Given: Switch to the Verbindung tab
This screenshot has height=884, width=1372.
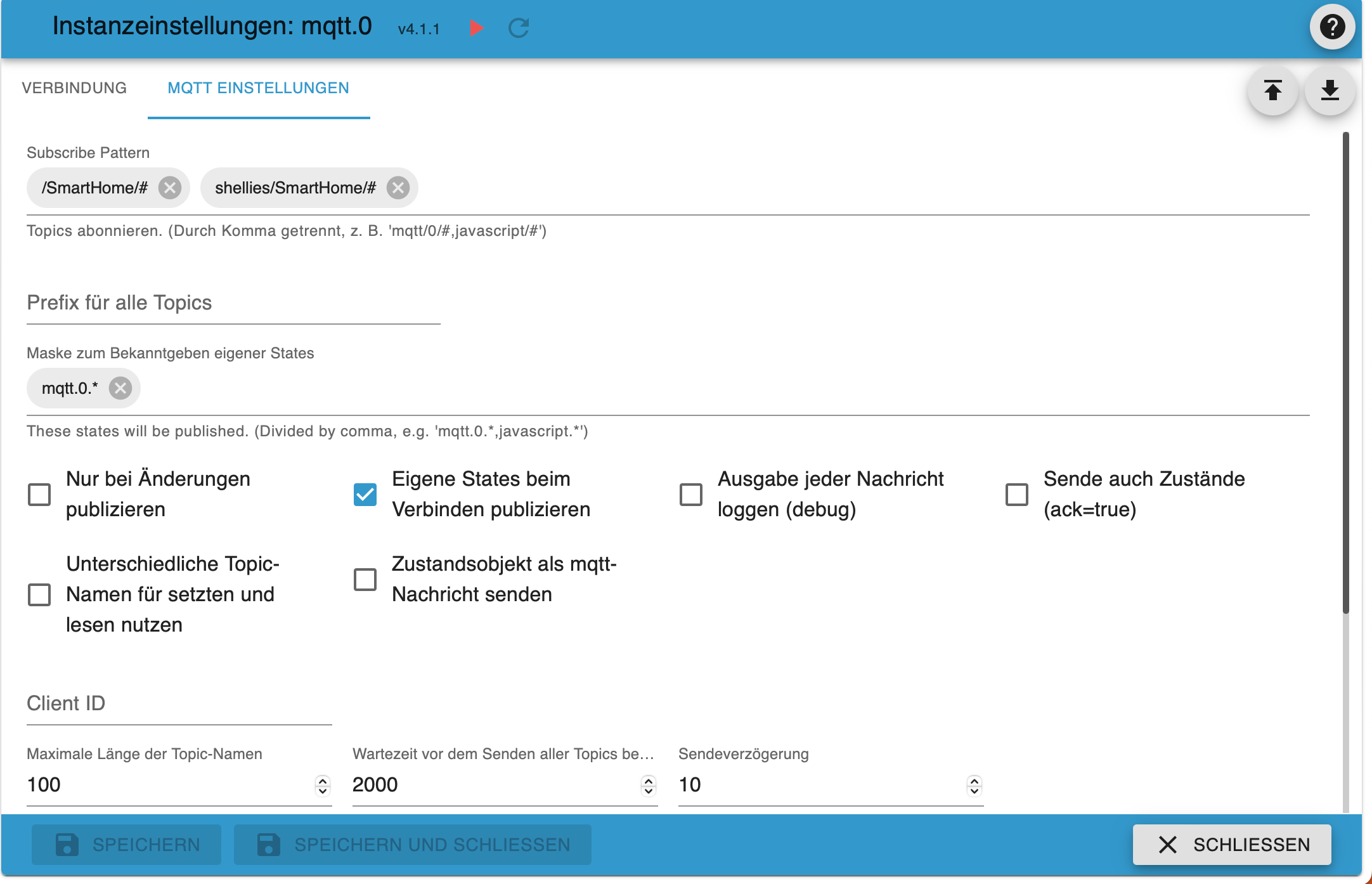Looking at the screenshot, I should 74,88.
